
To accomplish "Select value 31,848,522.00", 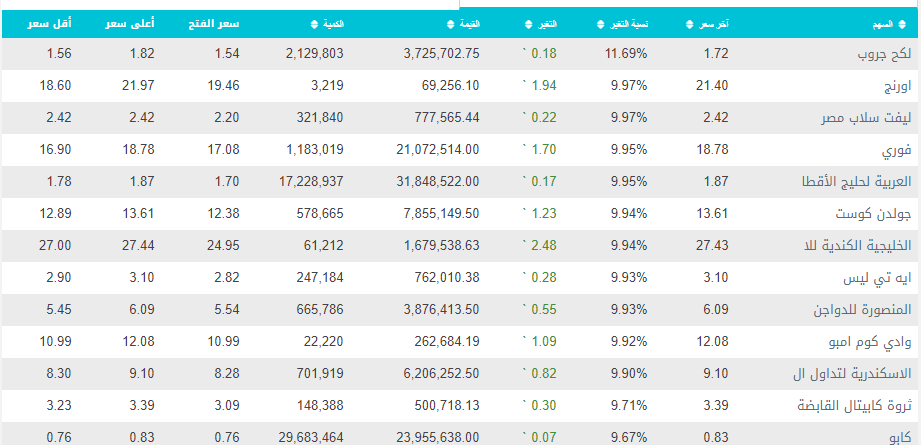I will point(438,181).
